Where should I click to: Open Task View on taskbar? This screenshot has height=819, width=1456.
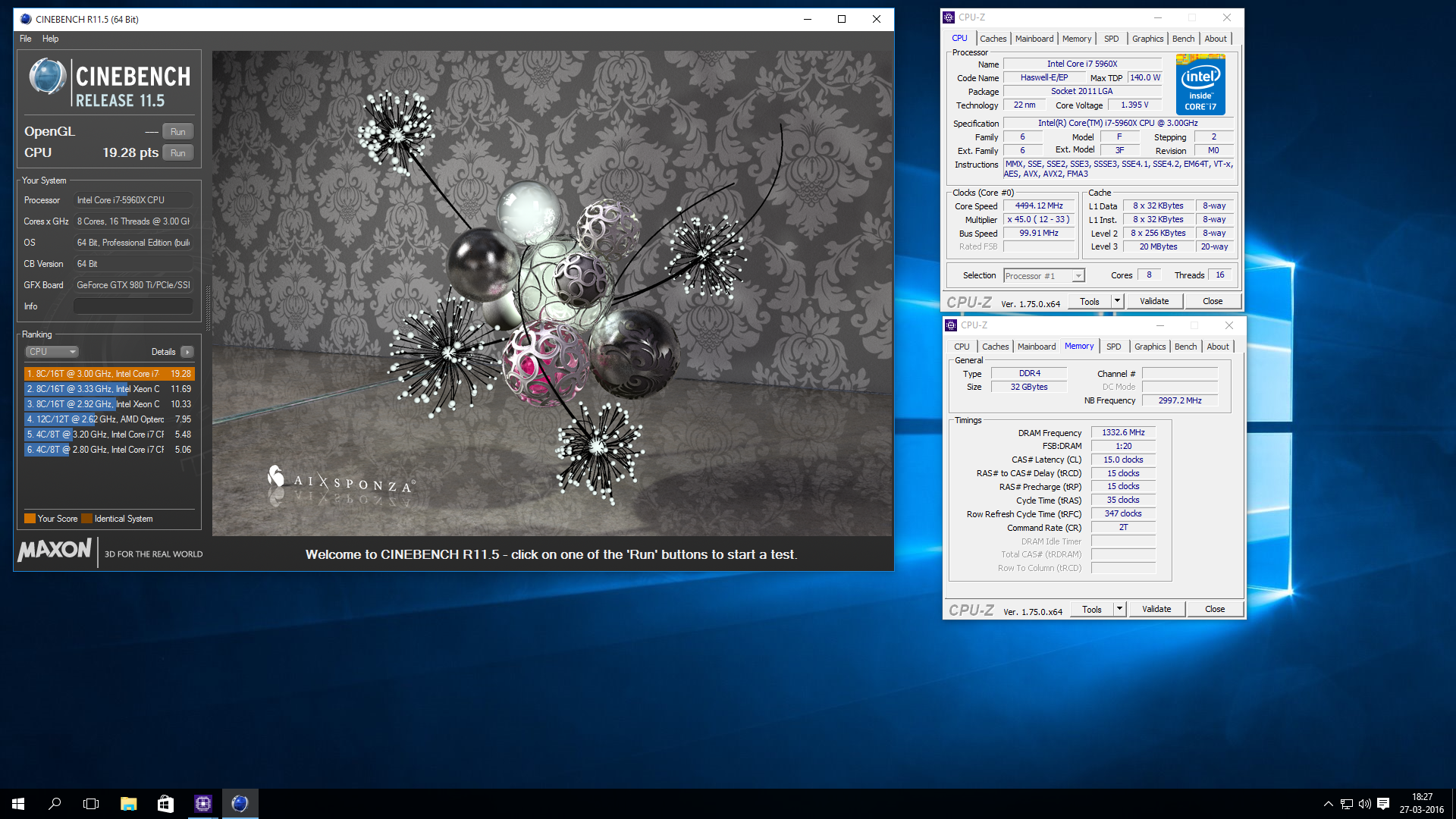tap(91, 804)
